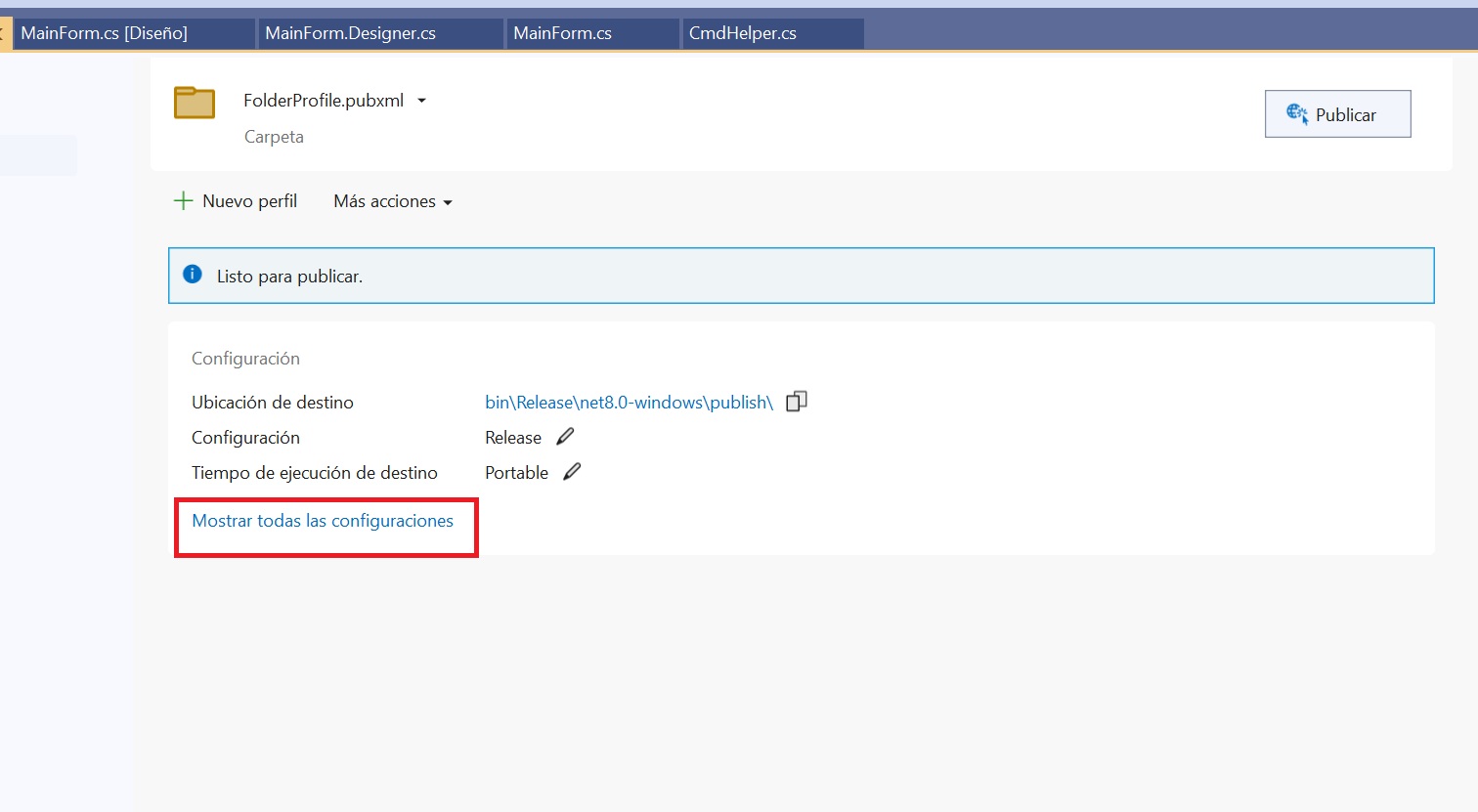Open the FolderProfile.pubxml profile dropdown arrow
This screenshot has height=812, width=1478.
[x=421, y=101]
